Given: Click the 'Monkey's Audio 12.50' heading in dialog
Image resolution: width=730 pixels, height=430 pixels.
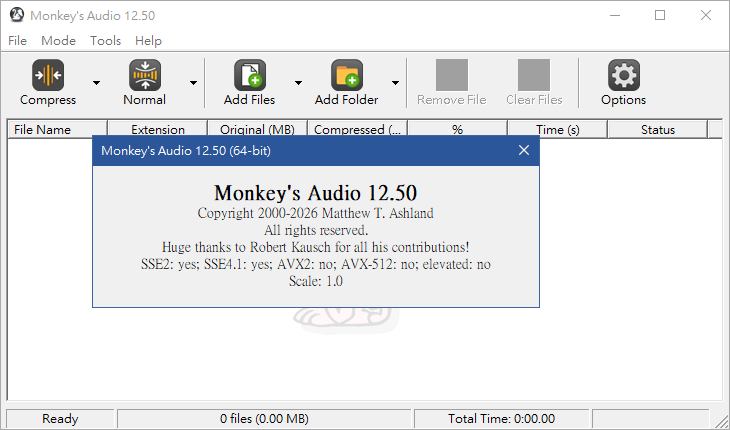Looking at the screenshot, I should [x=316, y=193].
